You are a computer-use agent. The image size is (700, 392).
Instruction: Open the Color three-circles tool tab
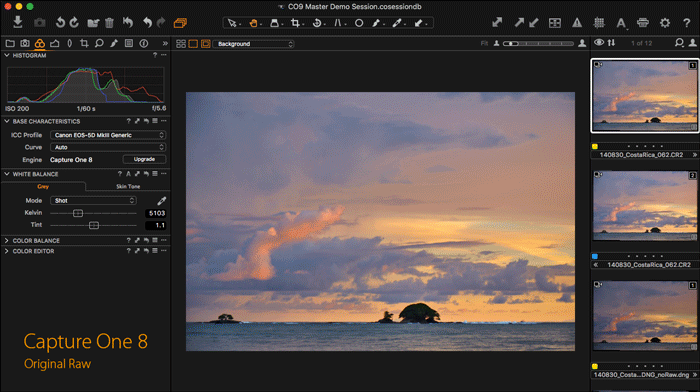tap(40, 43)
